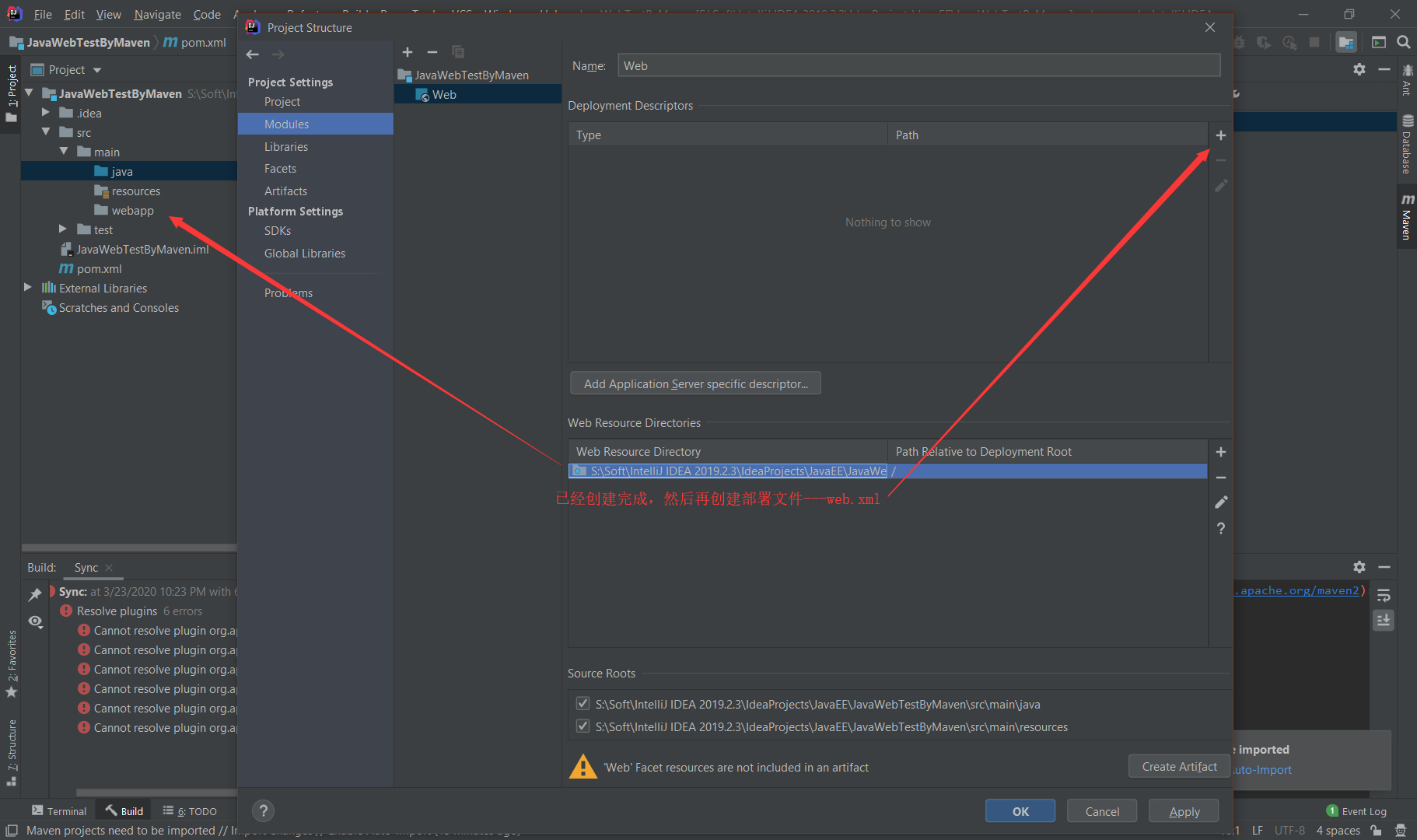The image size is (1417, 840).
Task: Toggle src\main\java source root checkbox
Action: [583, 704]
